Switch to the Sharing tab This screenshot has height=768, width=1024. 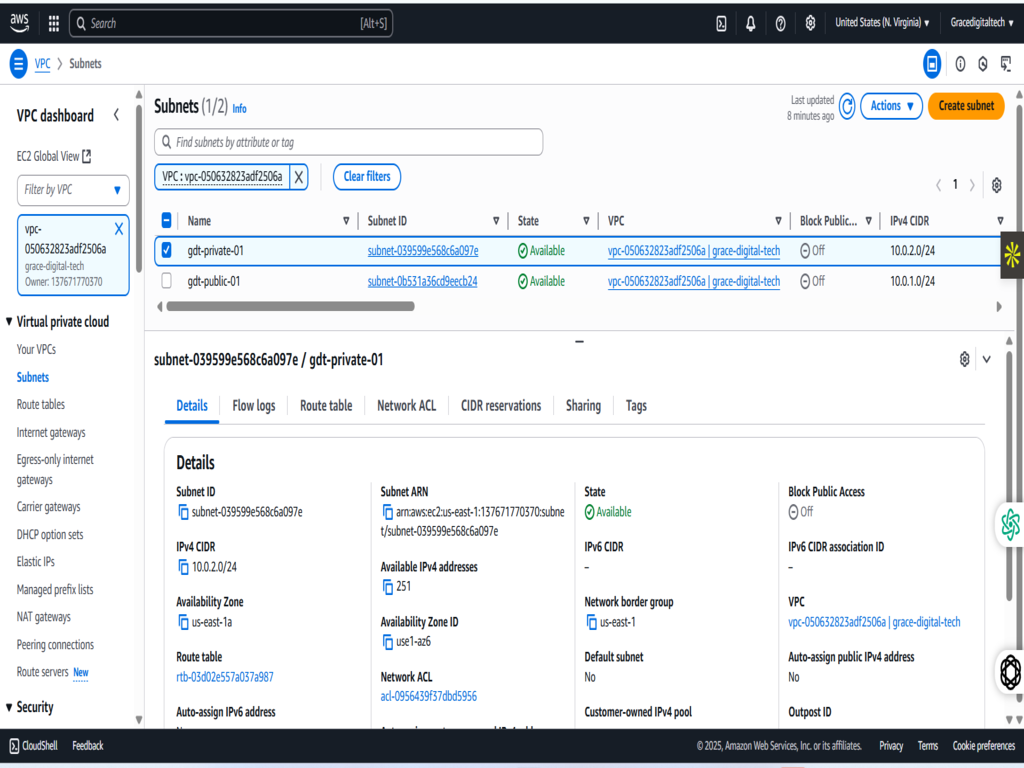pyautogui.click(x=583, y=406)
